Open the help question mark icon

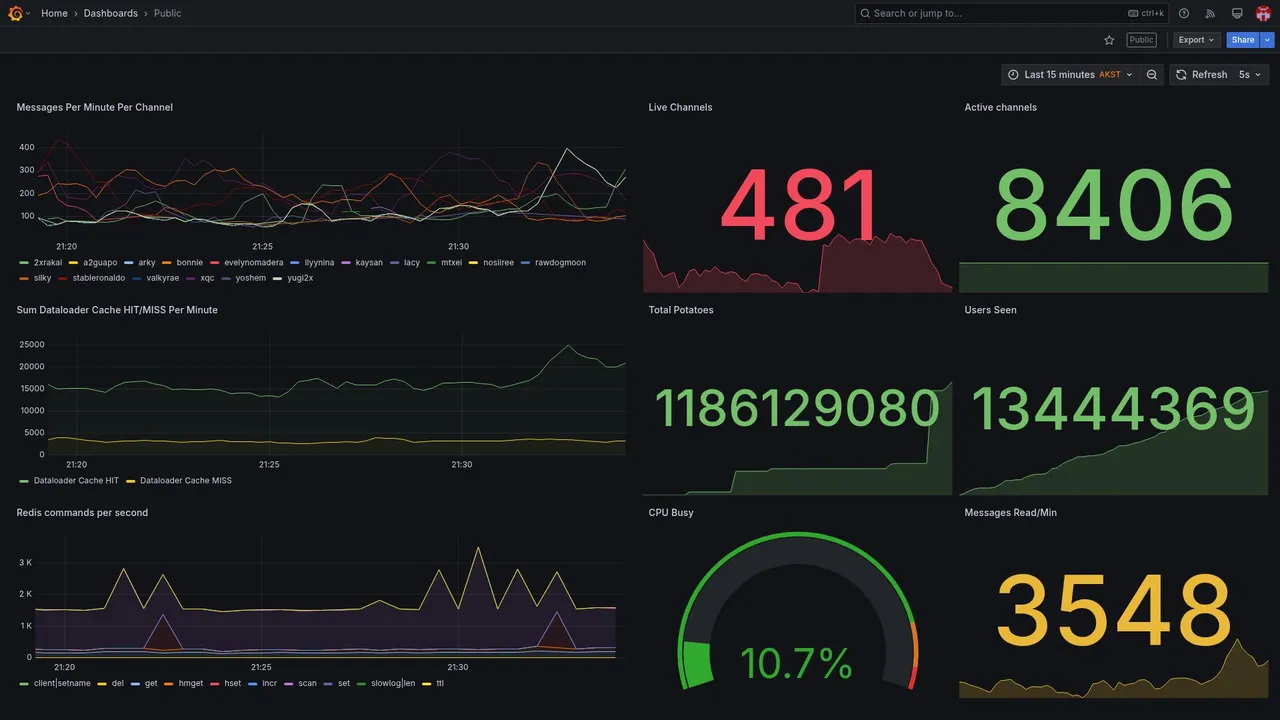tap(1184, 13)
